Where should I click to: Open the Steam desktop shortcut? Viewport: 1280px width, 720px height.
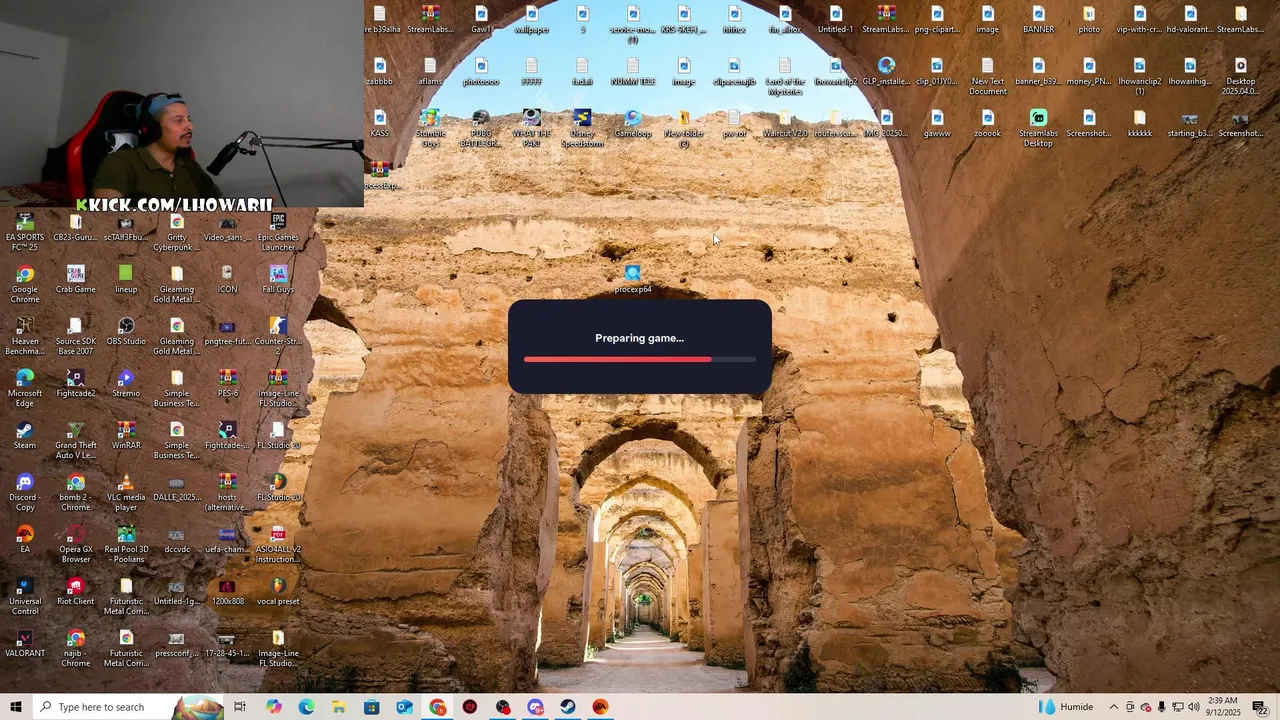(x=25, y=436)
